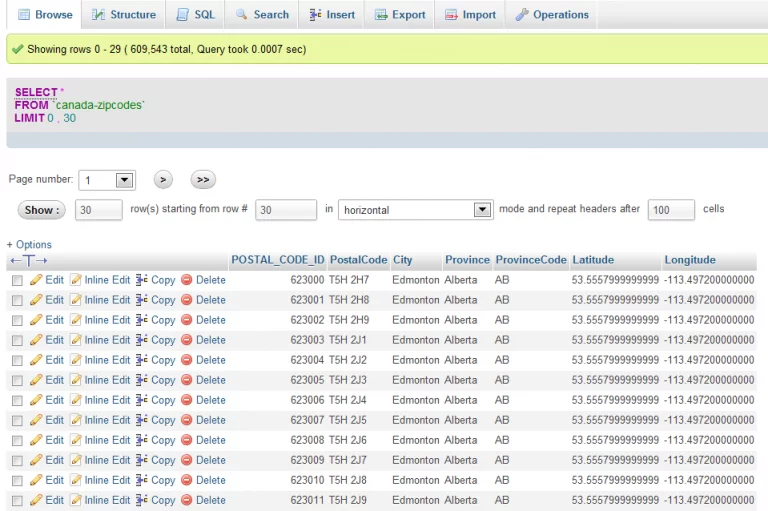Click the repeat headers after cells input
This screenshot has height=511, width=768.
[x=671, y=210]
